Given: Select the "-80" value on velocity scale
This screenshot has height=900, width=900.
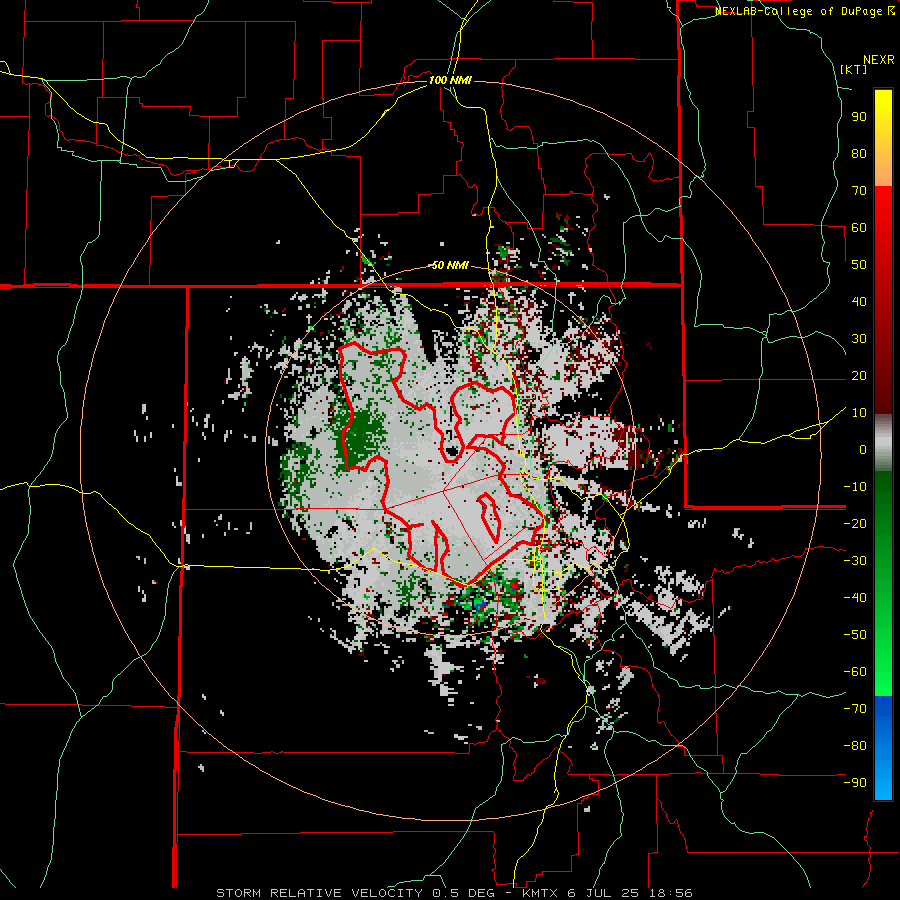Looking at the screenshot, I should [x=855, y=746].
